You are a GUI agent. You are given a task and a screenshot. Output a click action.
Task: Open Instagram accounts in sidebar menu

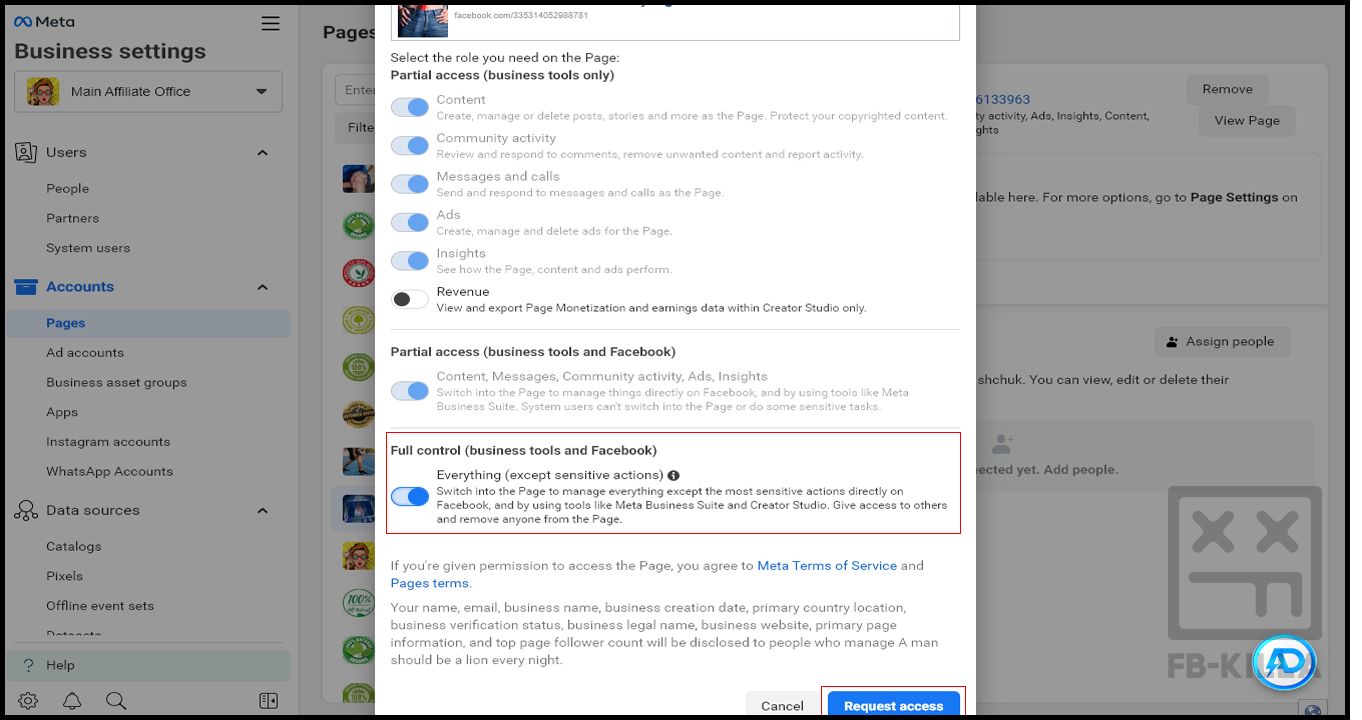(108, 442)
